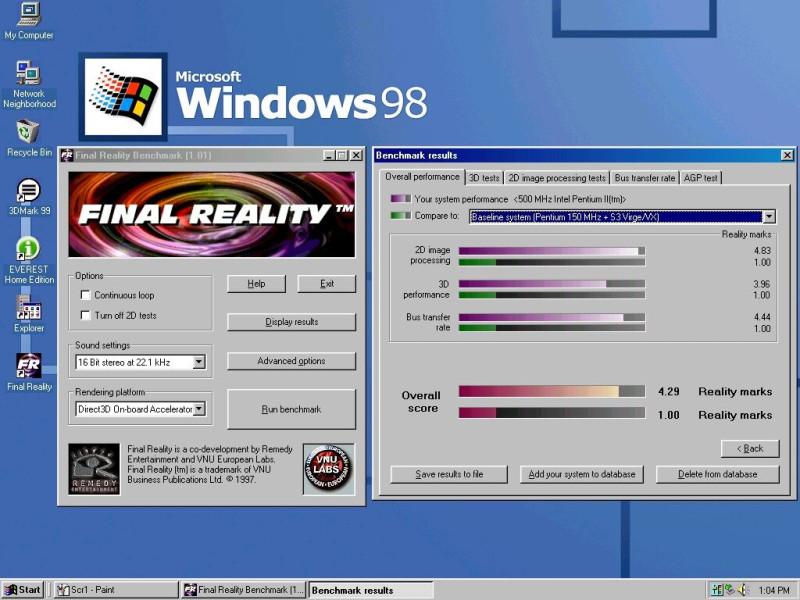Viewport: 800px width, 600px height.
Task: Click Add your system to database
Action: 582,474
